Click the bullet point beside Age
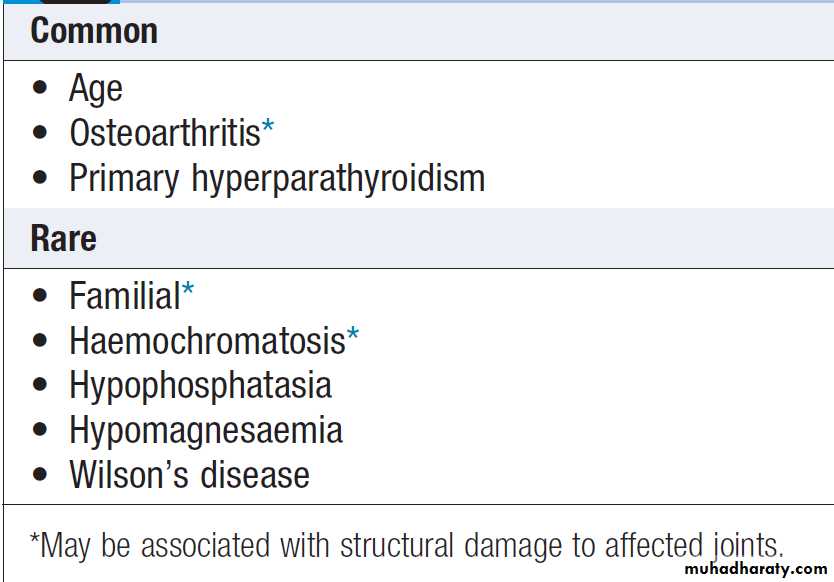 (x=40, y=88)
